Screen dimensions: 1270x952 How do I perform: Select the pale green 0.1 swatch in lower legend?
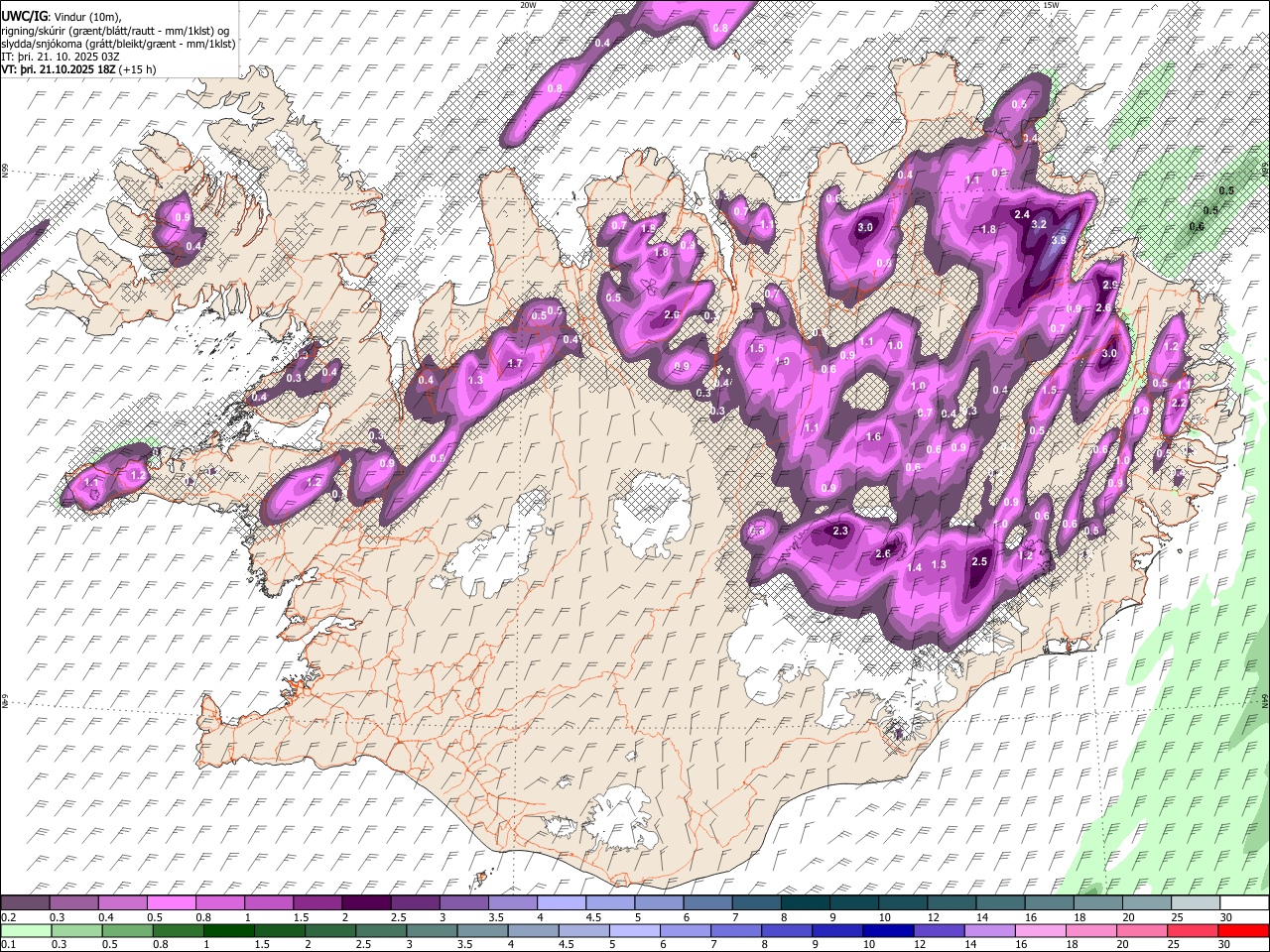26,930
